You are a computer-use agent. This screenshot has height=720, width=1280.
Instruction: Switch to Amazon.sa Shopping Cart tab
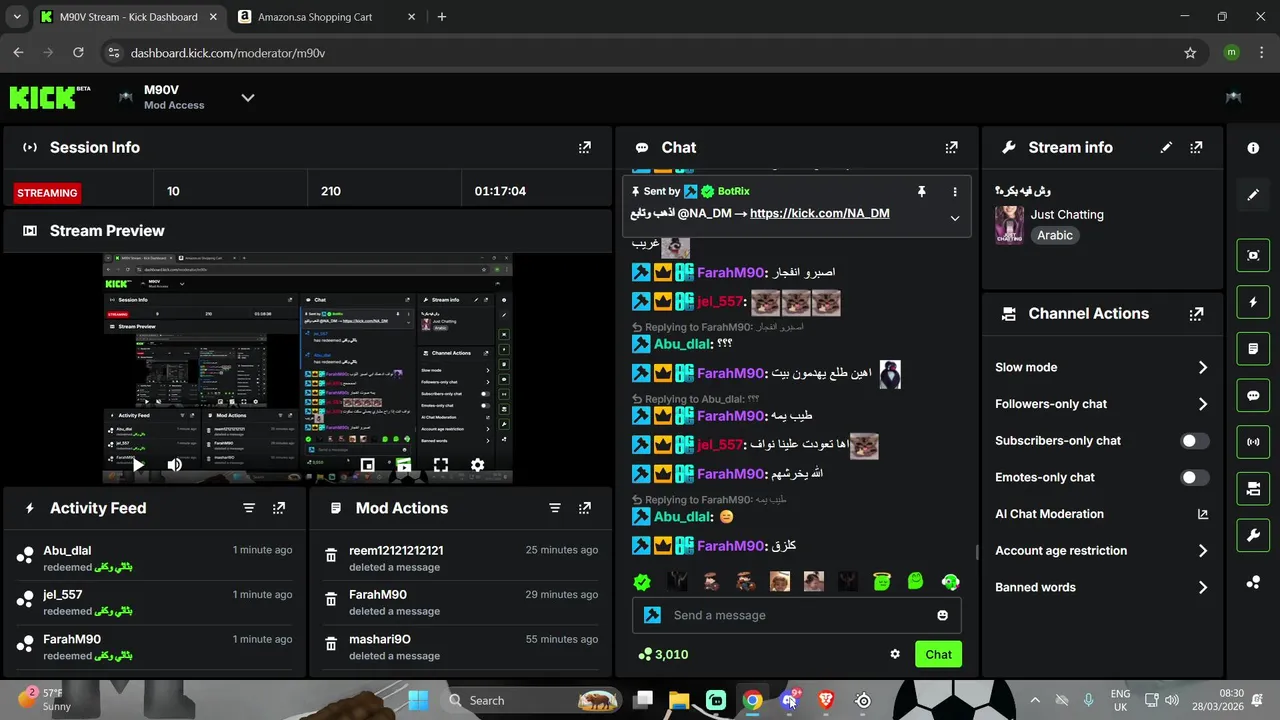(x=327, y=17)
